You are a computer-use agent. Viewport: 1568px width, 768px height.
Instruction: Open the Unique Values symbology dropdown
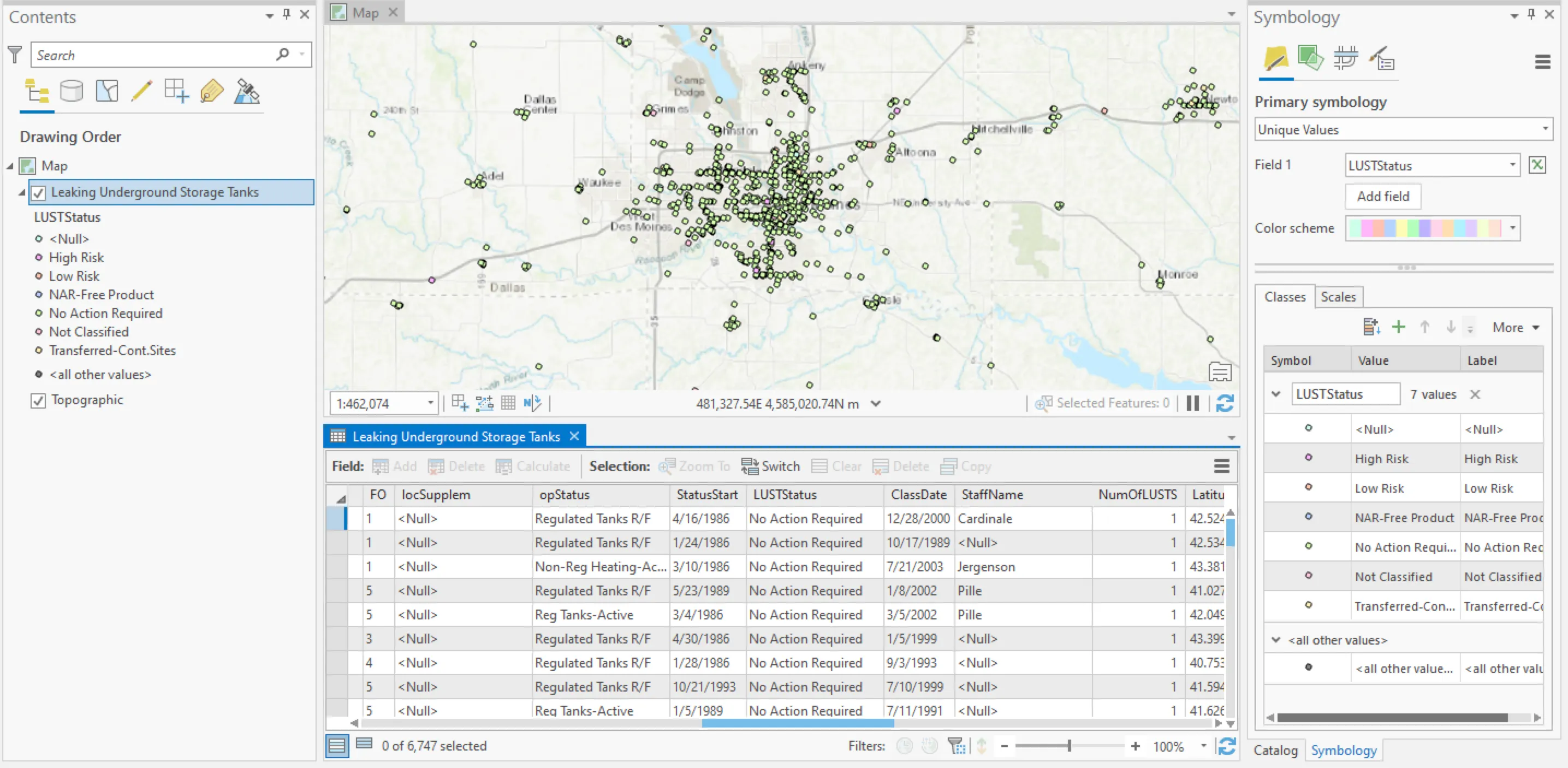1545,129
